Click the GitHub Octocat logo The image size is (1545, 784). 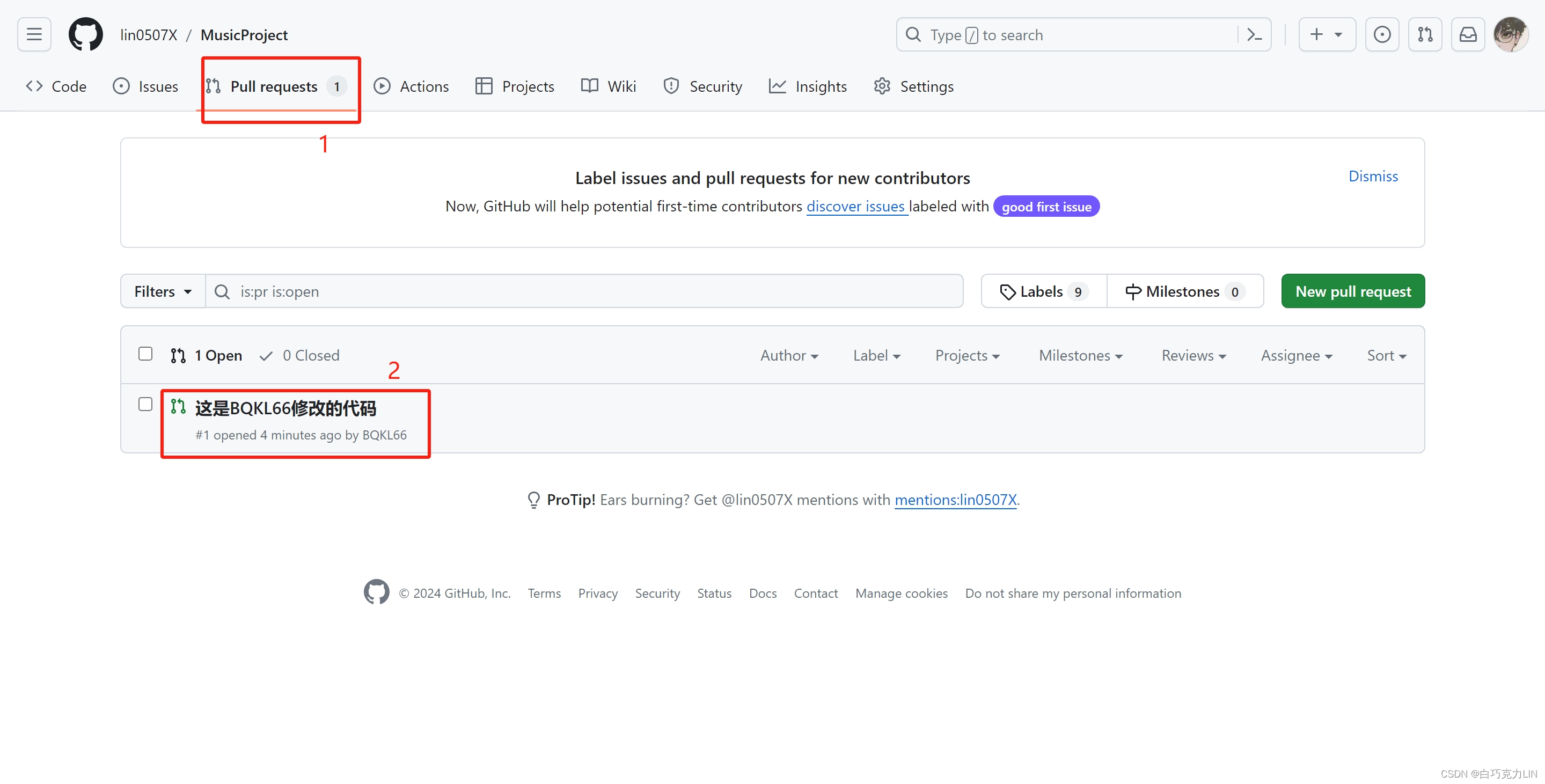(85, 35)
